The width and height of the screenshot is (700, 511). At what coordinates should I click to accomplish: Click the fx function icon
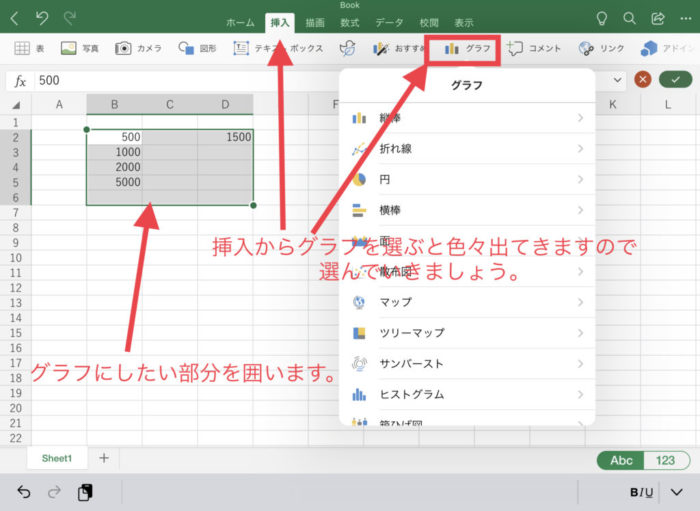pos(20,81)
